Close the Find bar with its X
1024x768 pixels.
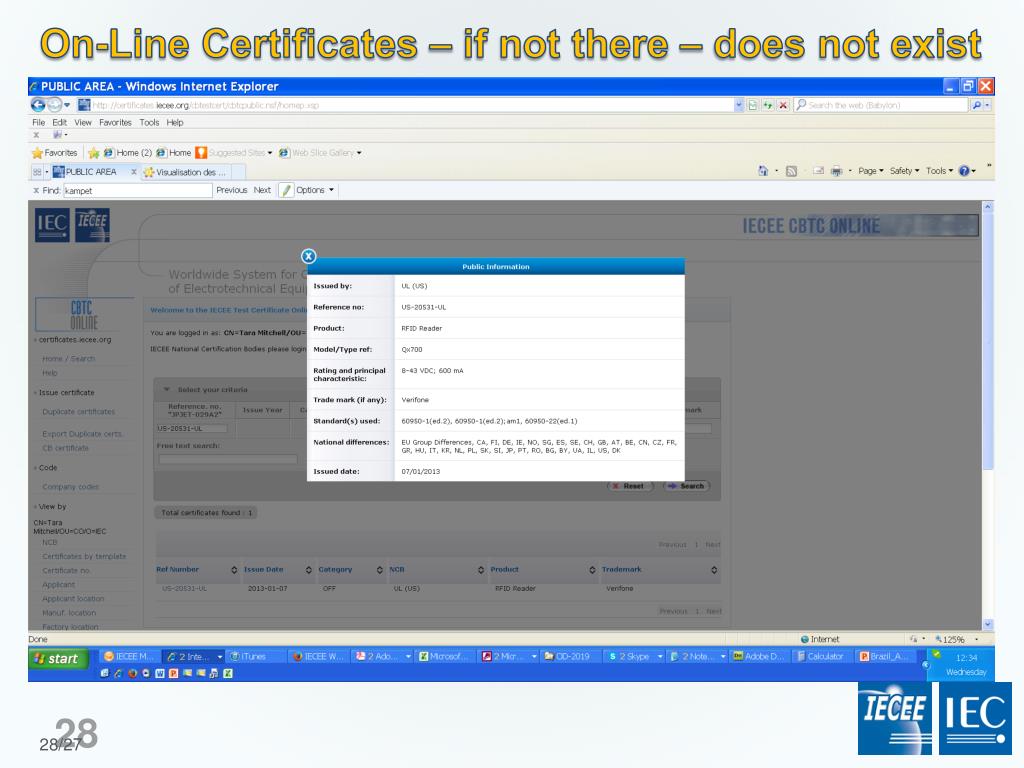(36, 190)
